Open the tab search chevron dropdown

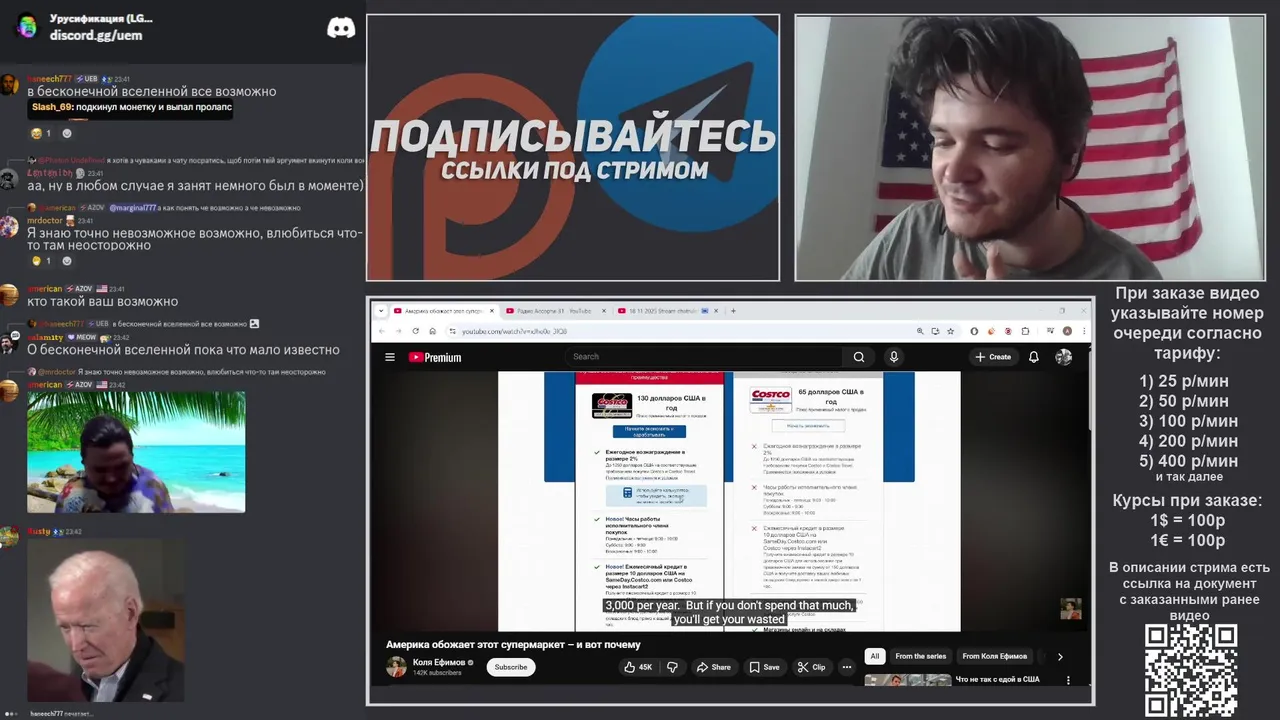381,311
